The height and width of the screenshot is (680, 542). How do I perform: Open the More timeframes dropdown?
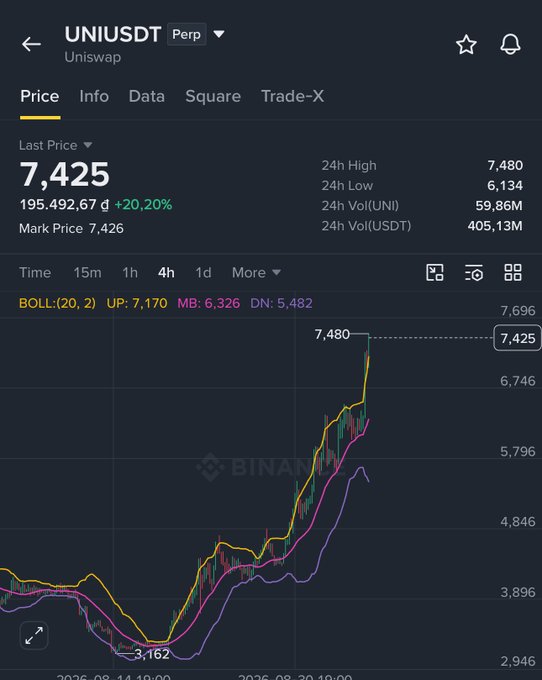[256, 272]
